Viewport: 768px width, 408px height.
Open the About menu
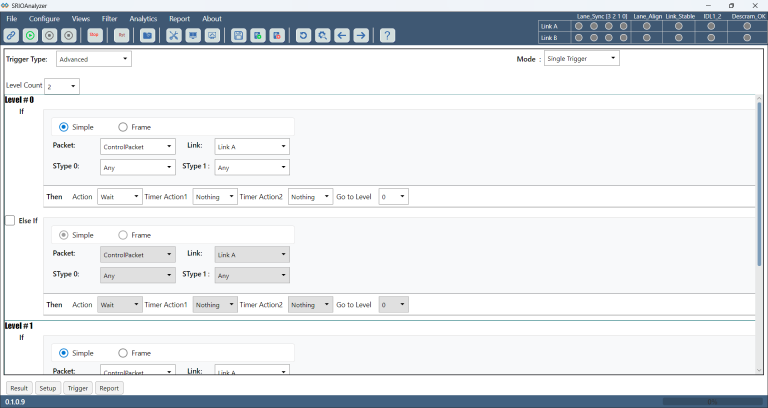tap(212, 19)
